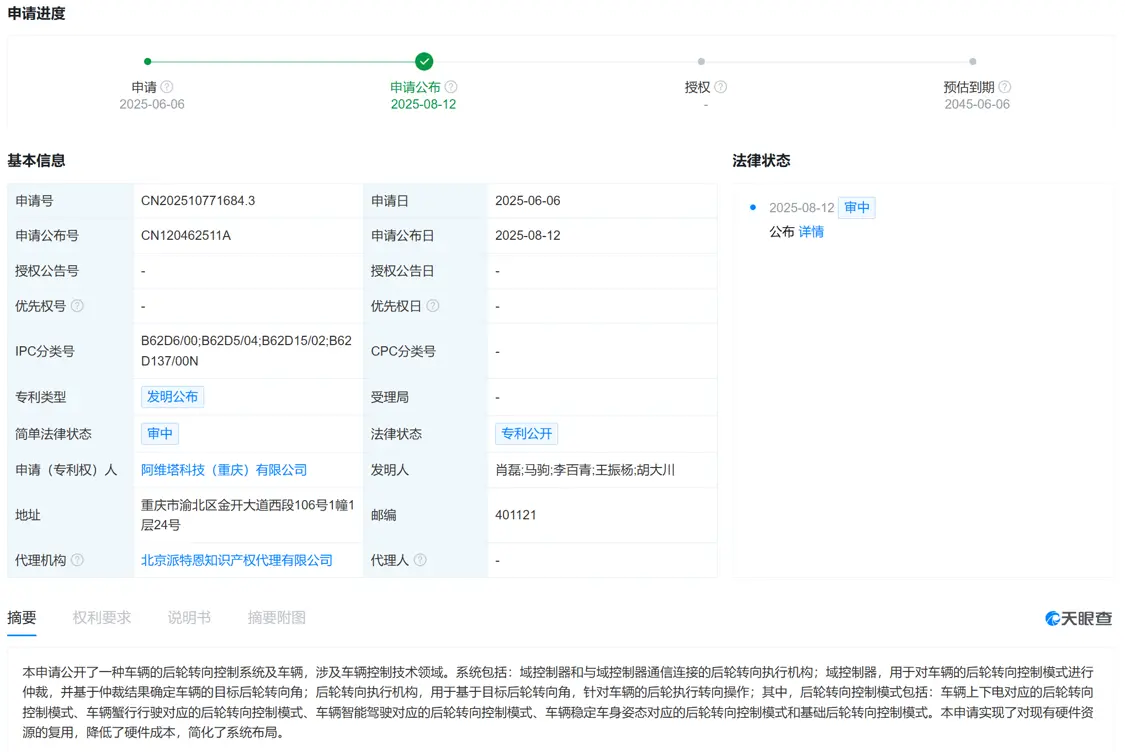
Task: Click the blue dot beside 2025-08-12
Action: 753,207
